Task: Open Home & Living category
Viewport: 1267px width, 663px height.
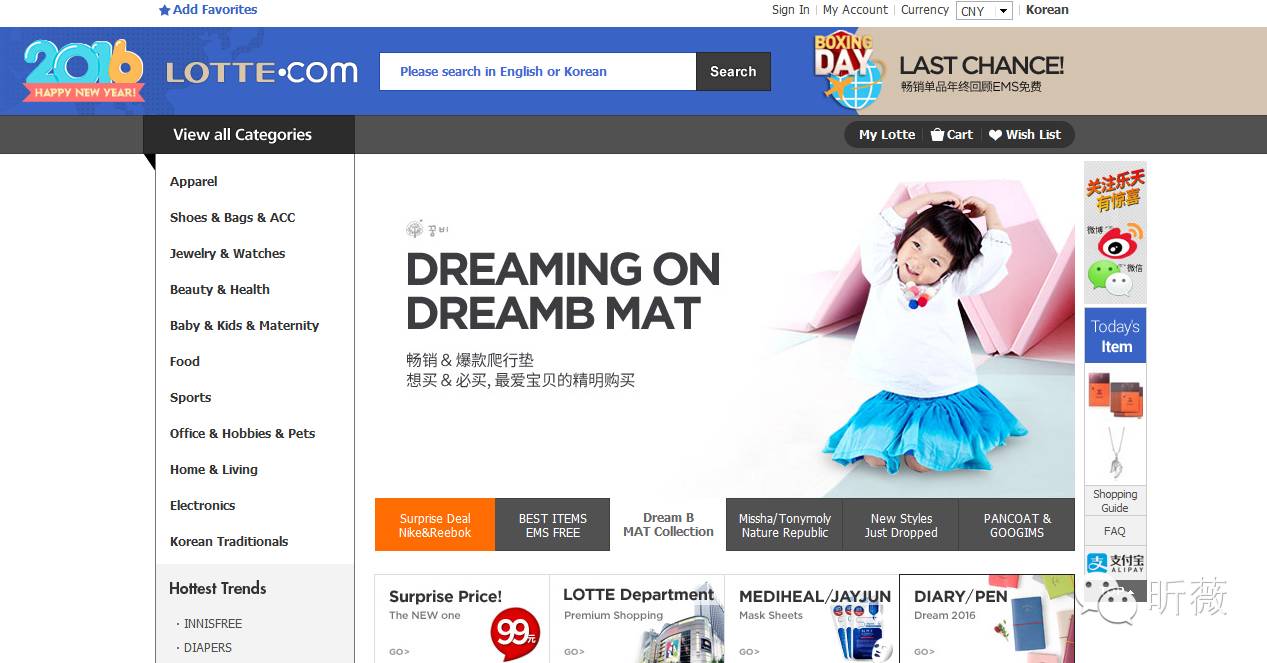Action: pos(214,470)
